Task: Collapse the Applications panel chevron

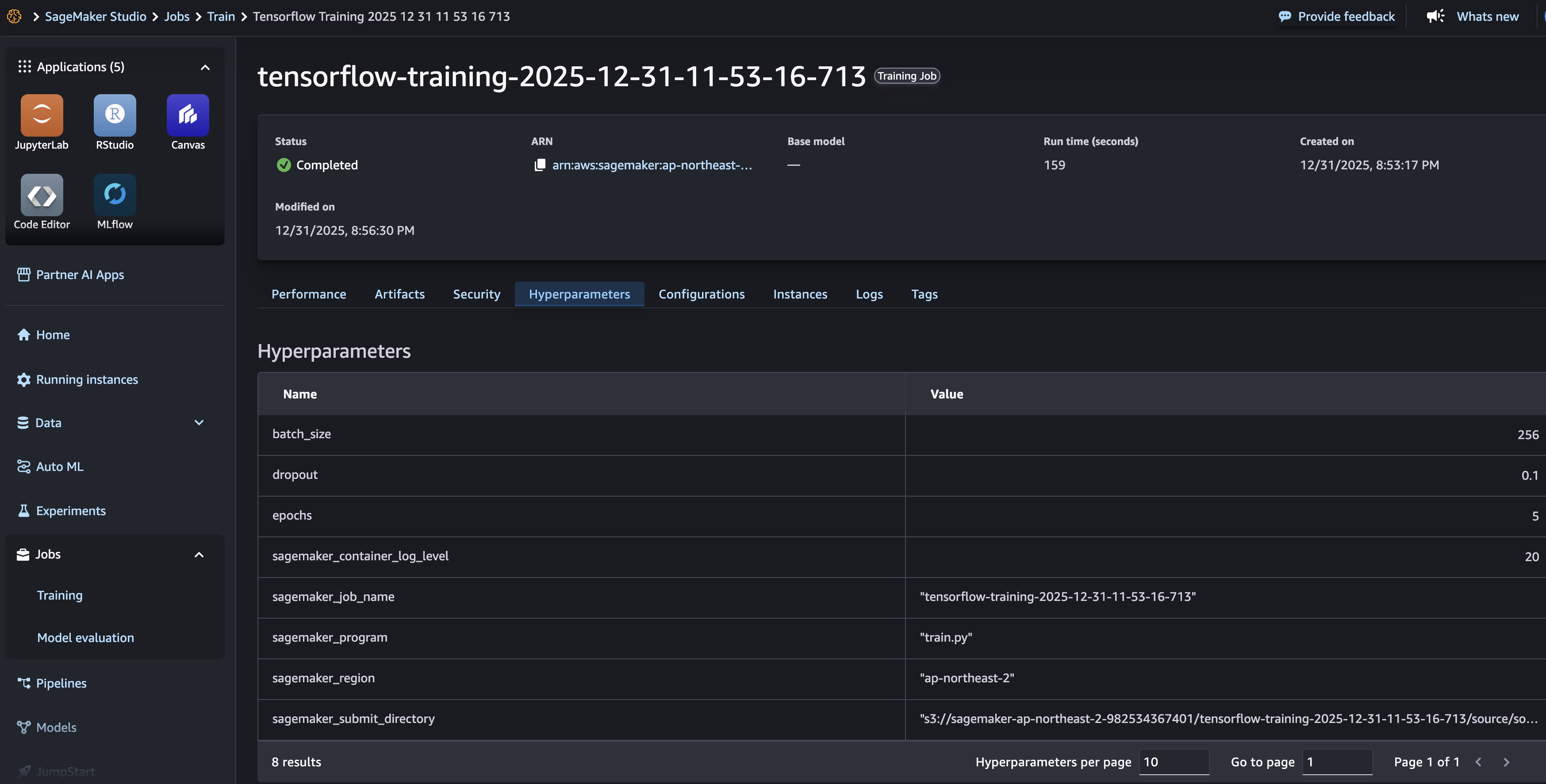Action: pos(205,67)
